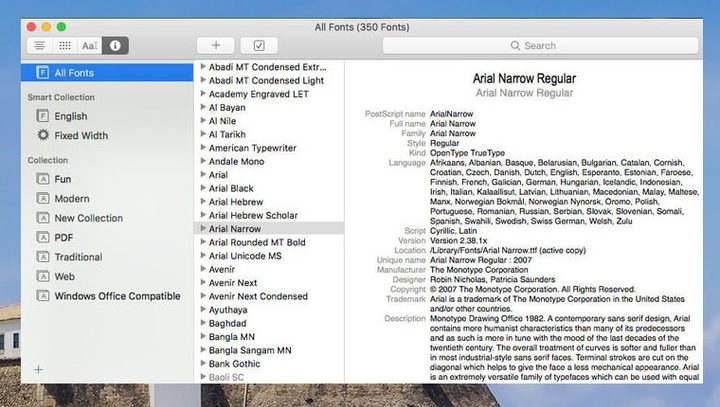
Task: Select Arial in font list
Action: coord(219,175)
